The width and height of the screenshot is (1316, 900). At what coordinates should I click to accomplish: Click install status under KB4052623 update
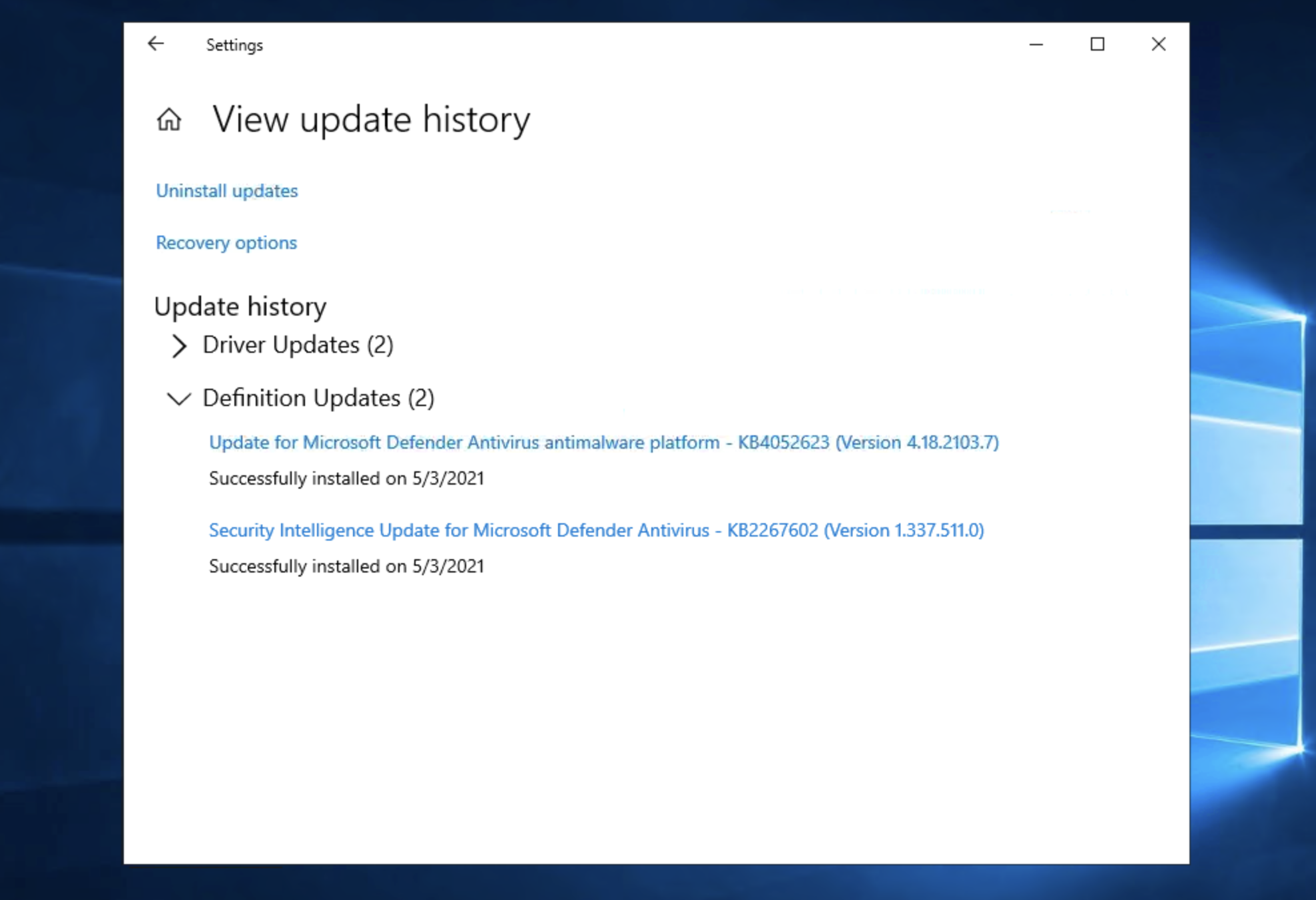(346, 479)
